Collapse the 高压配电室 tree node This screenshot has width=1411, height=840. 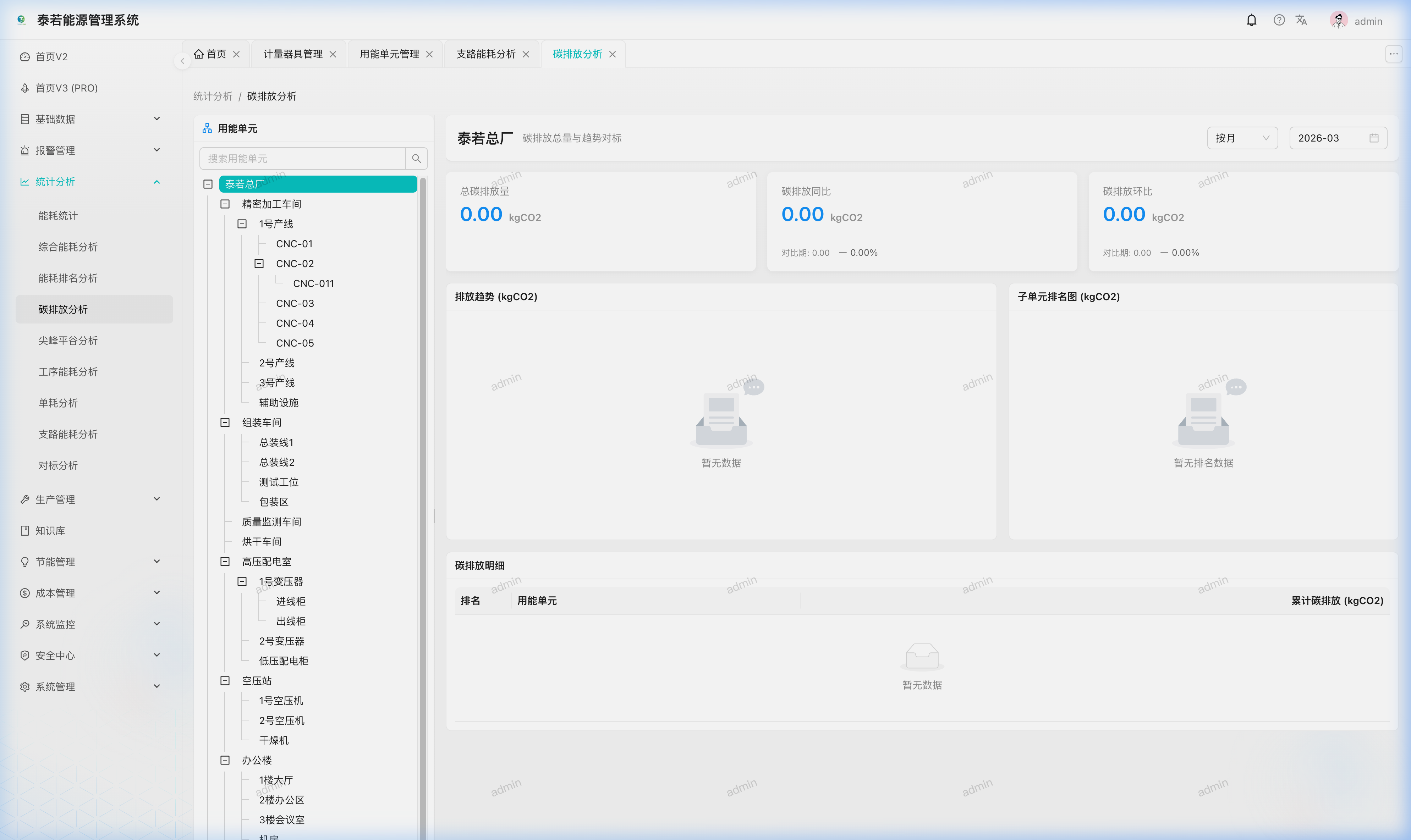225,562
